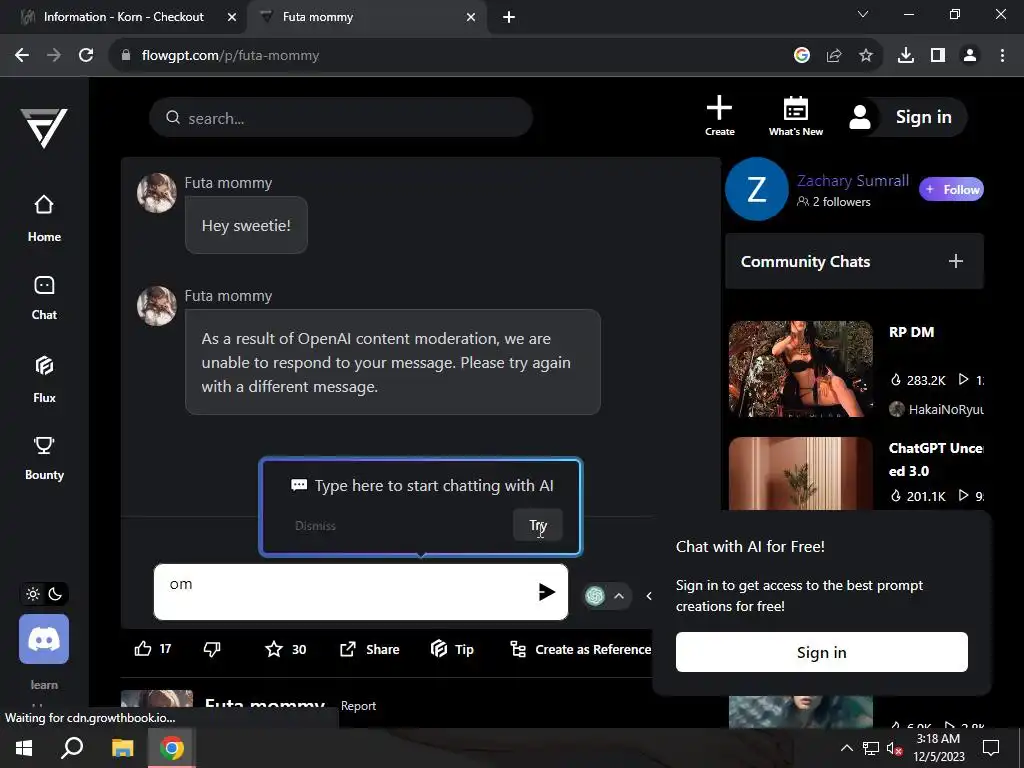Show hidden system tray icons
Image resolution: width=1024 pixels, height=768 pixels.
[x=846, y=748]
